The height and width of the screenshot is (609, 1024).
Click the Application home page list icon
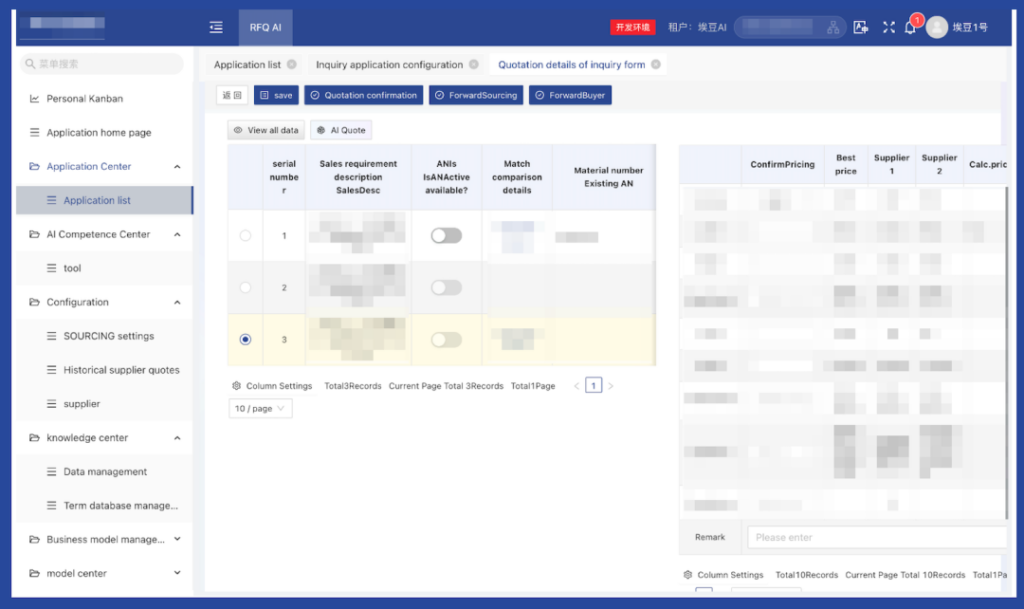34,133
